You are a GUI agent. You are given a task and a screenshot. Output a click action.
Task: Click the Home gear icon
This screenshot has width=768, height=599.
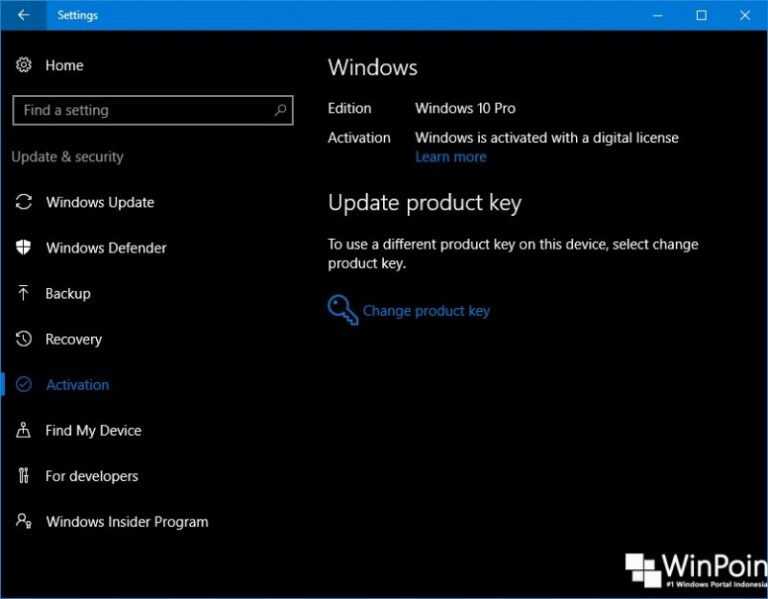(24, 65)
